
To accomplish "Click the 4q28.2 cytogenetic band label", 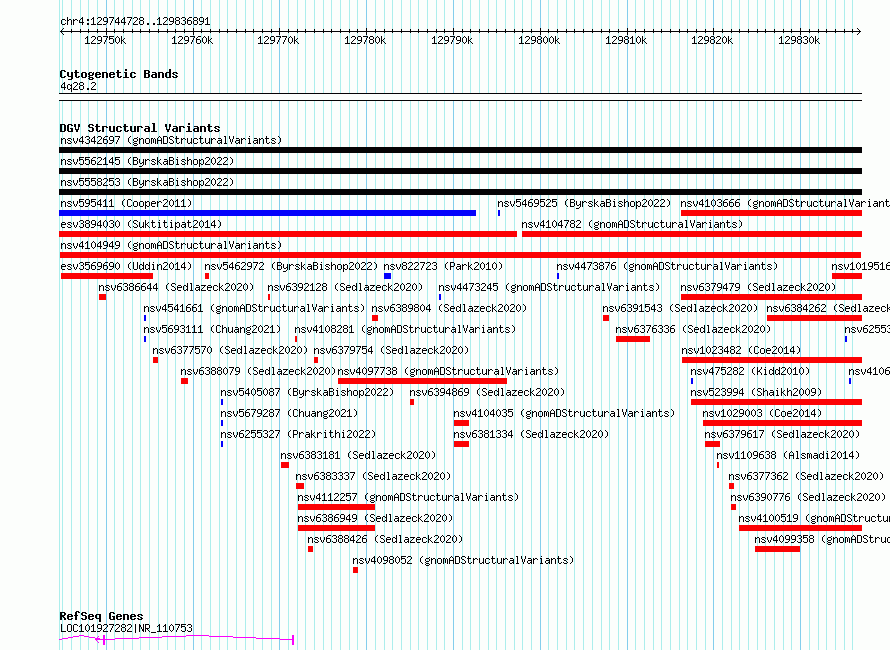I will click(78, 86).
